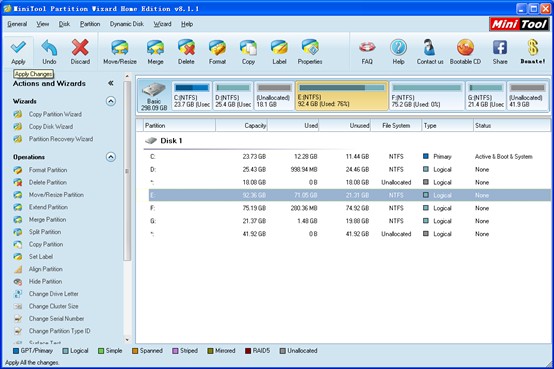Click the Change Serial Number operation text
Screen dimensions: 554x369
(x=56, y=318)
